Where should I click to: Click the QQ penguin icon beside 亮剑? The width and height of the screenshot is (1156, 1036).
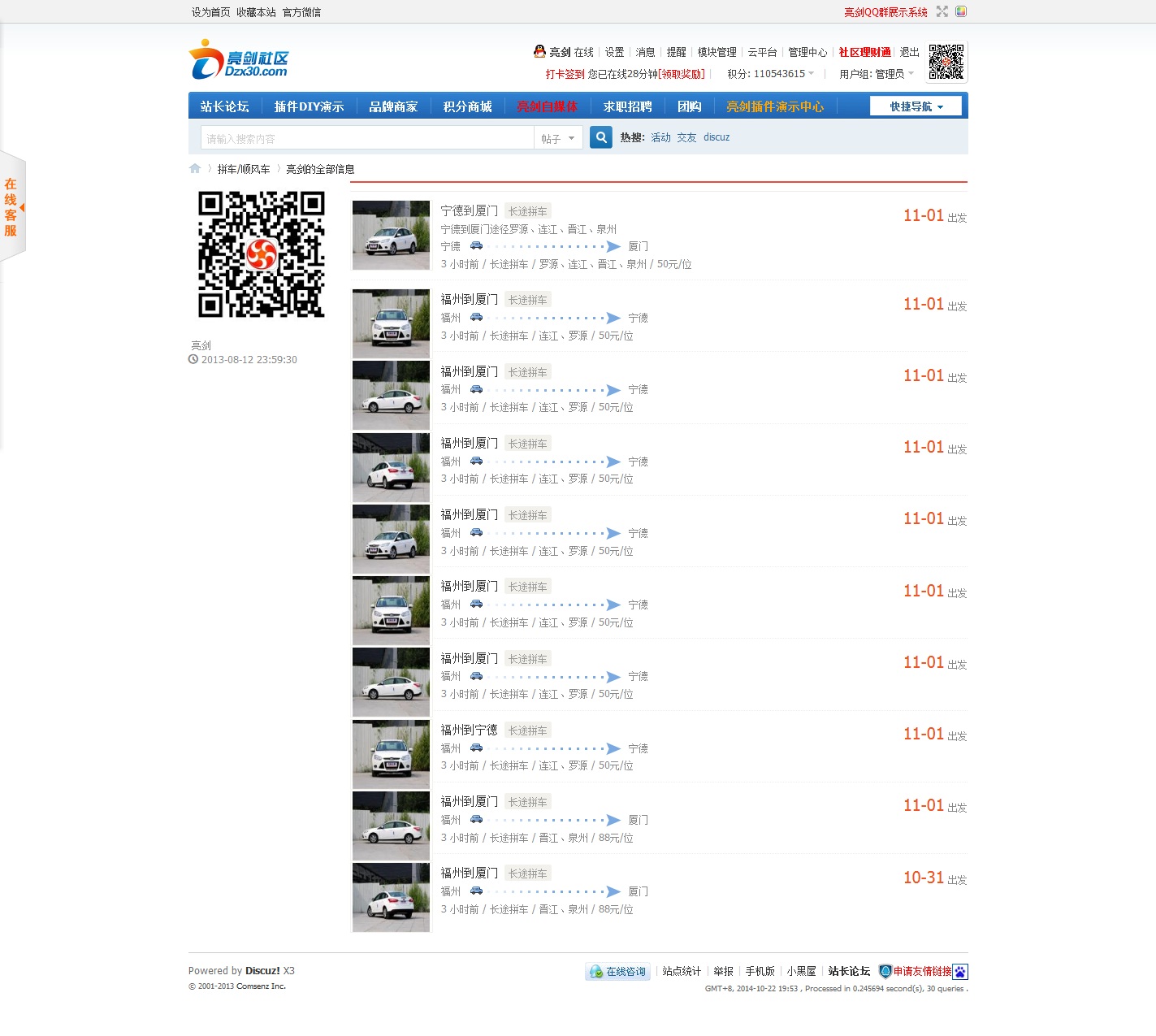coord(539,51)
